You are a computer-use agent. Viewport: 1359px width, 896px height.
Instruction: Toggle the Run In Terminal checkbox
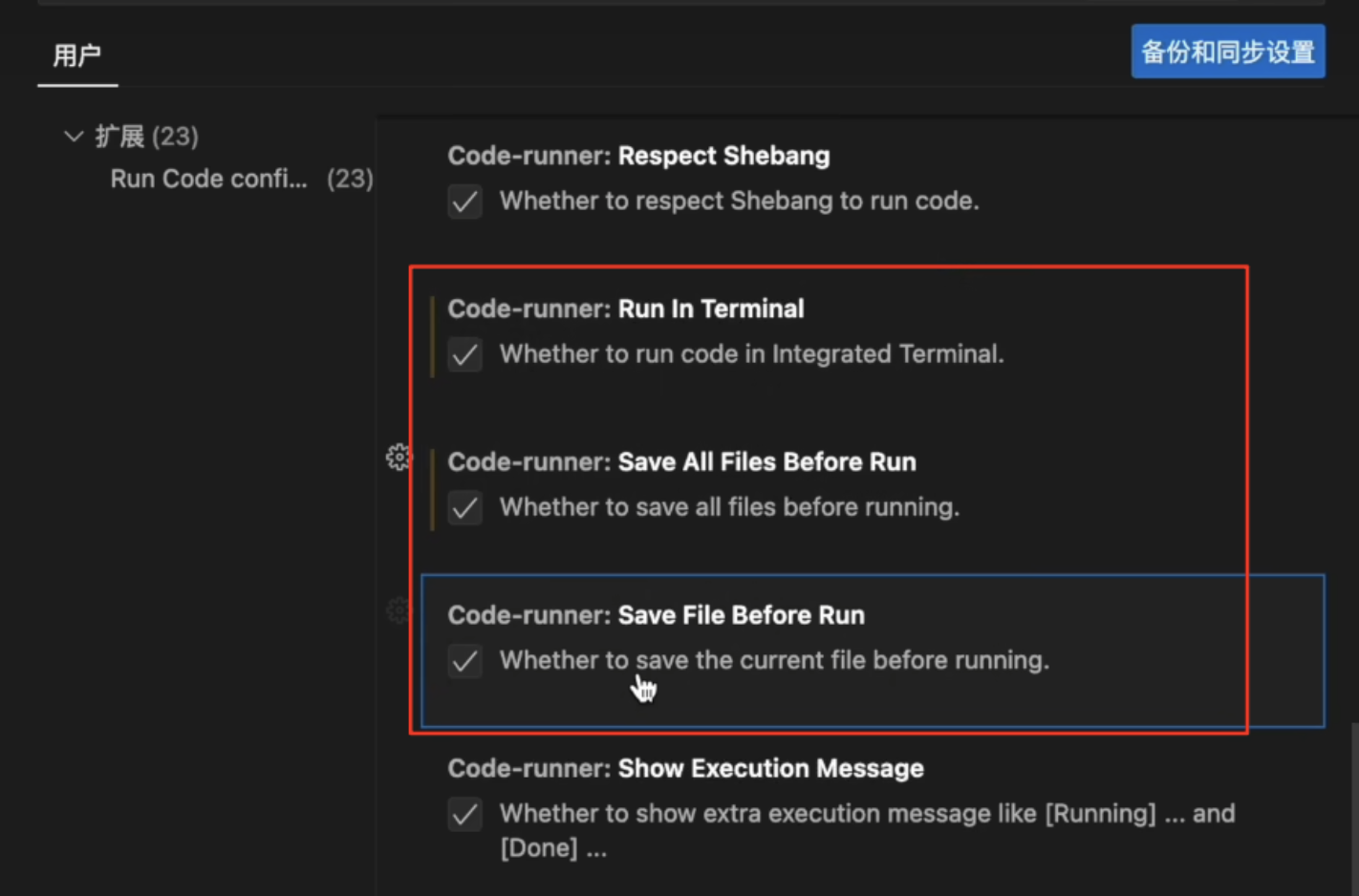[465, 354]
